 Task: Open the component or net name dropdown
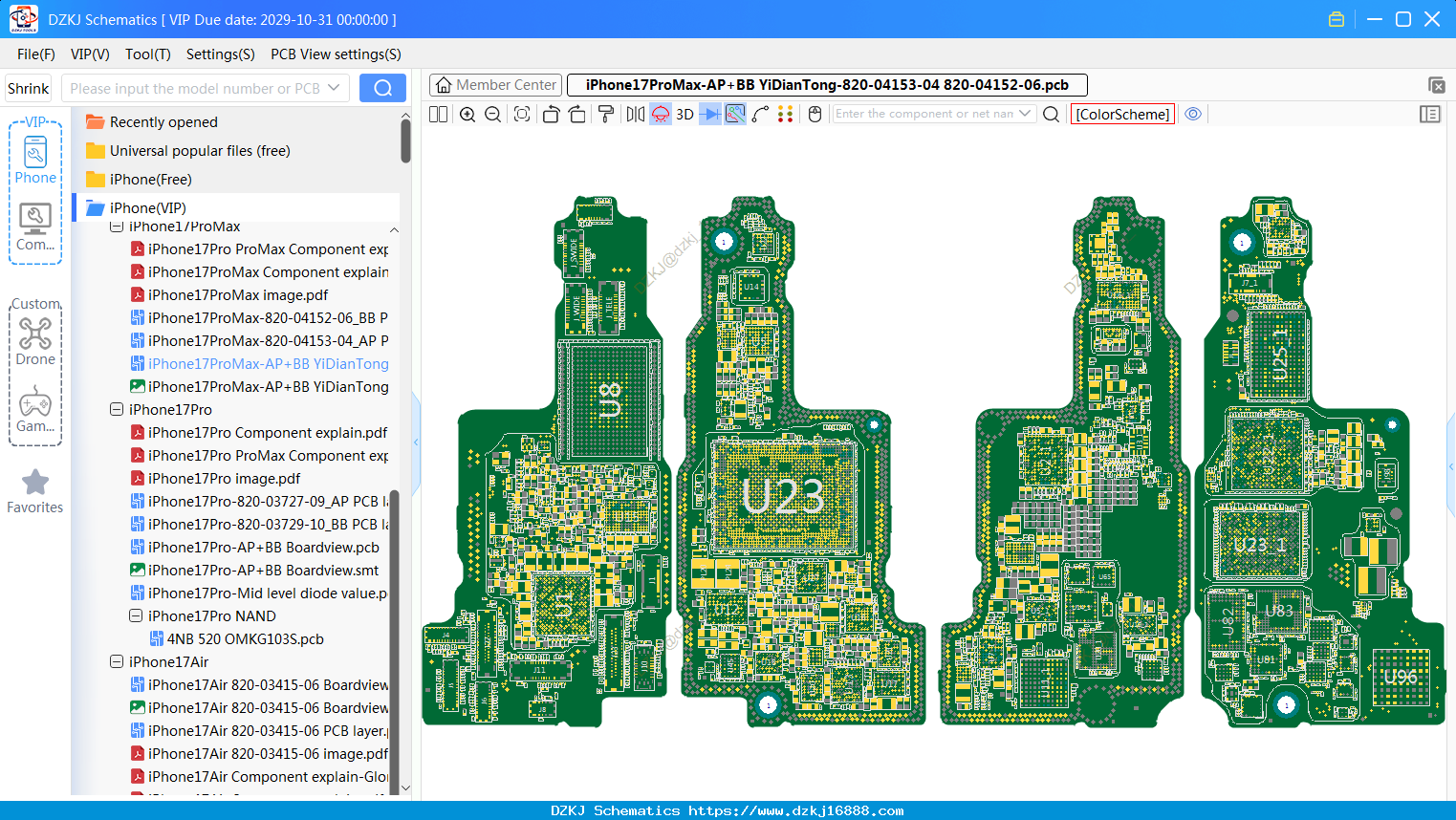pyautogui.click(x=1026, y=114)
